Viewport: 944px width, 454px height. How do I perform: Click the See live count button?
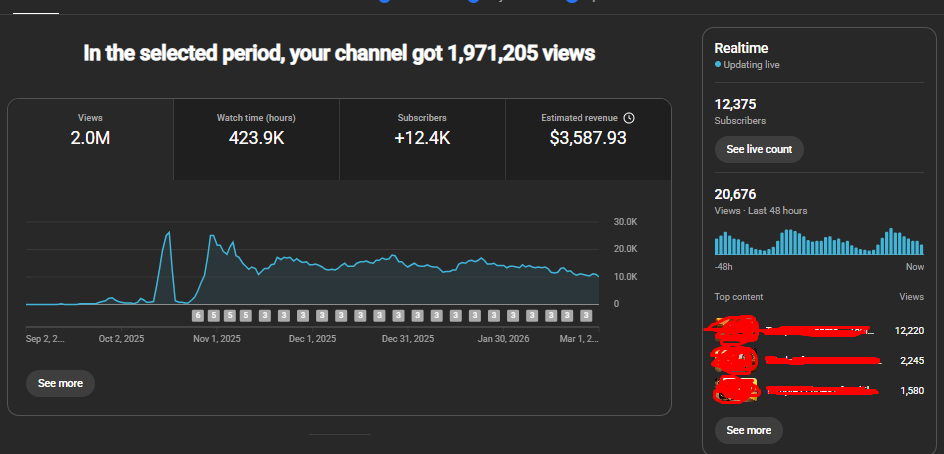tap(758, 149)
